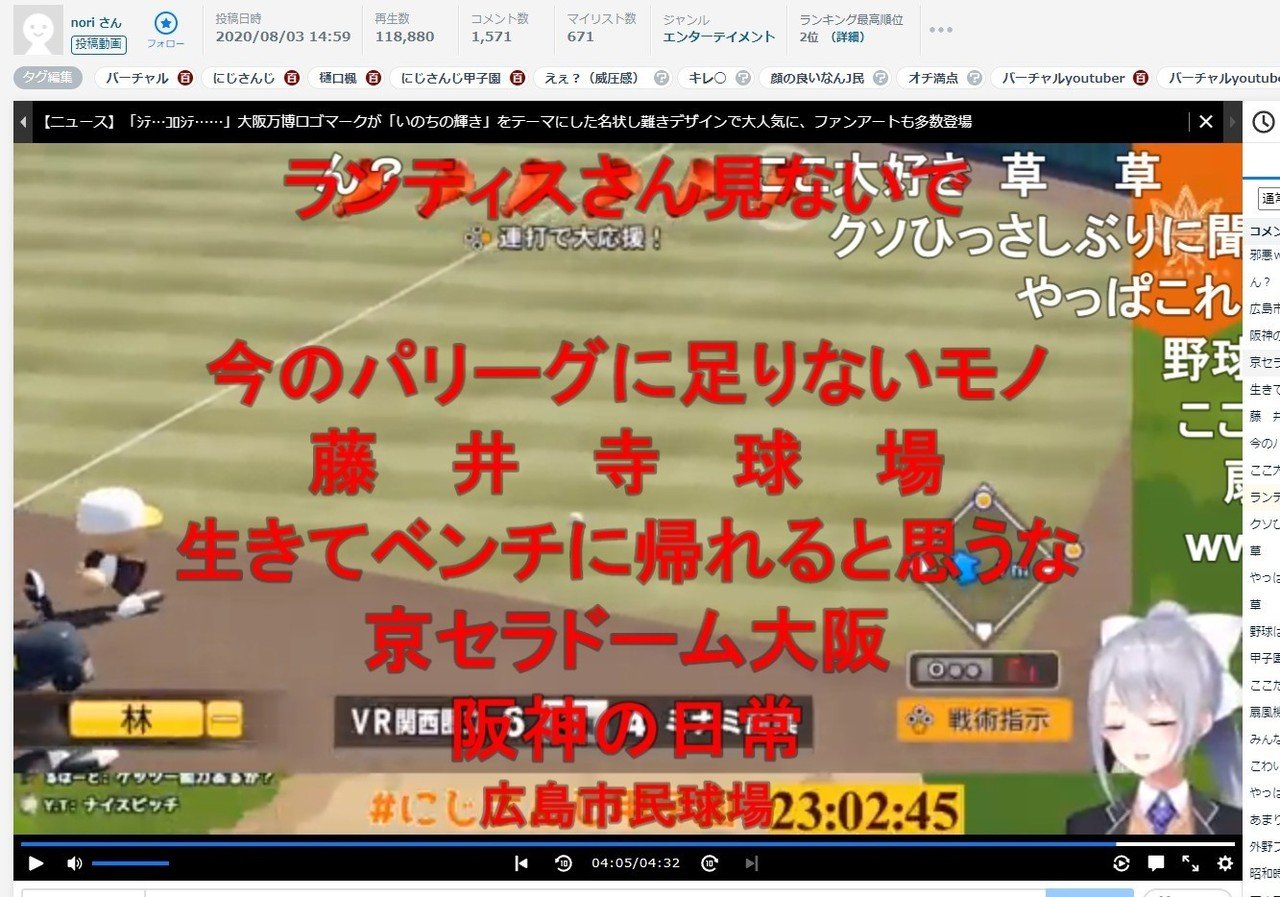Play the video

pos(36,863)
